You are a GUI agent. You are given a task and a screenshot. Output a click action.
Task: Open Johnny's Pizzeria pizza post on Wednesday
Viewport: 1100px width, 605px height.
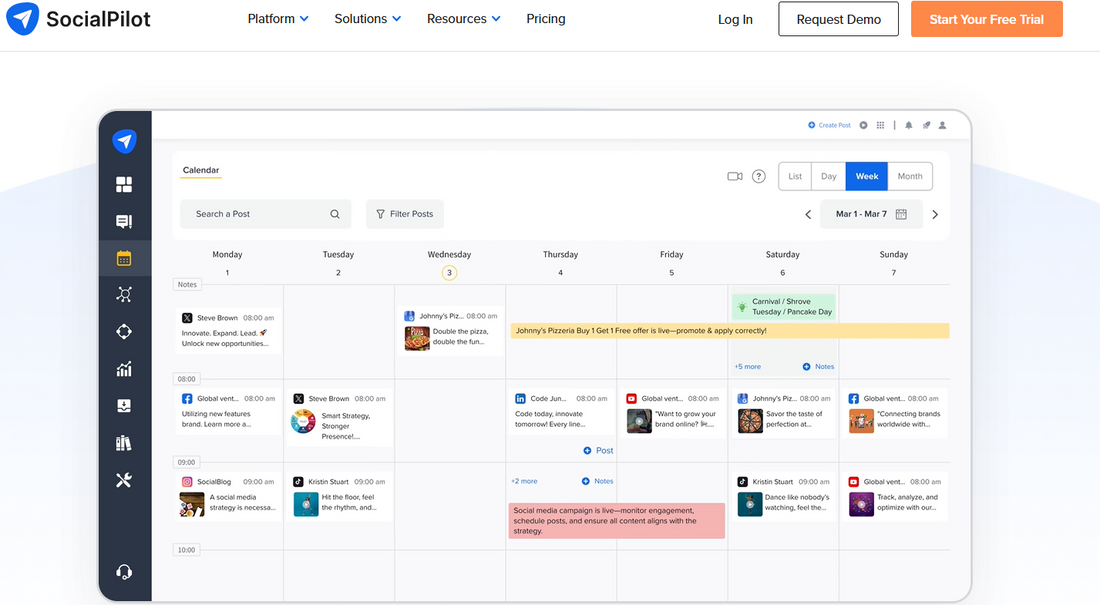click(450, 330)
